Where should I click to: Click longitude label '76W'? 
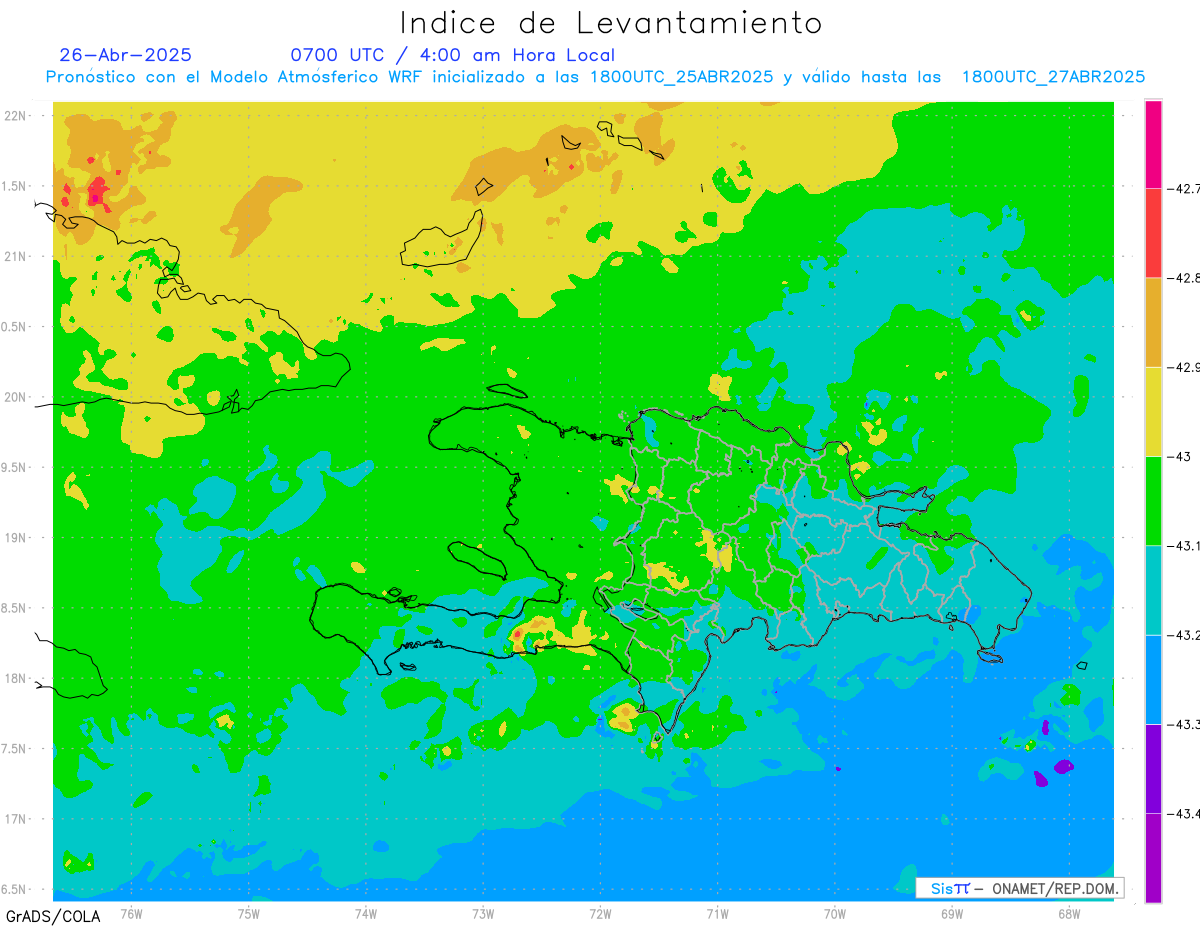pyautogui.click(x=131, y=913)
